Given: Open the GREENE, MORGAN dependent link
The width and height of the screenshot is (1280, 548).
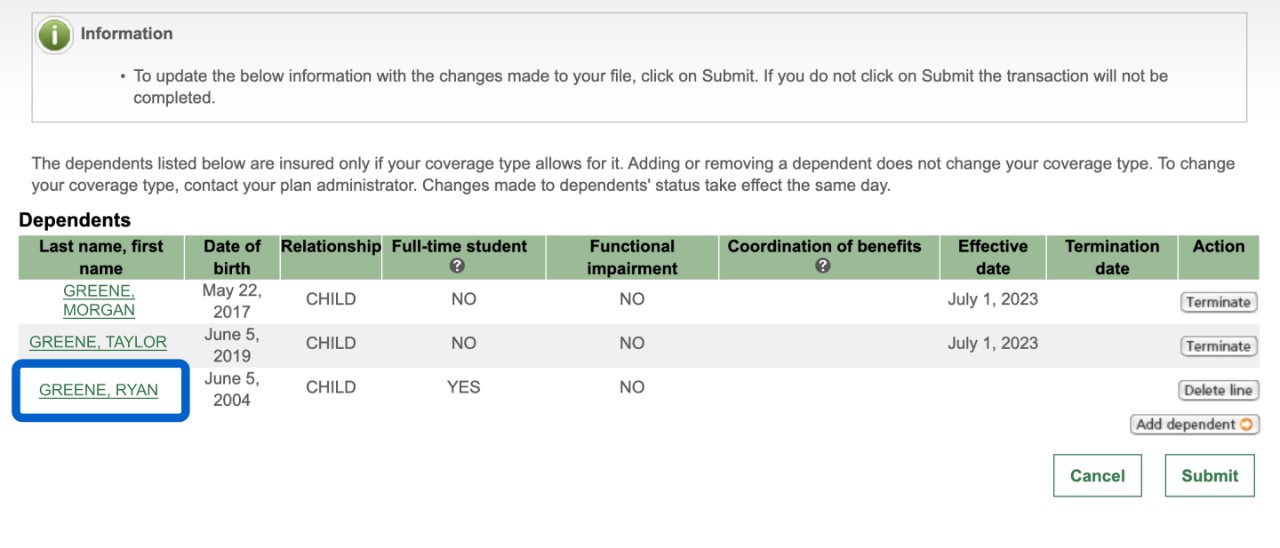Looking at the screenshot, I should pos(99,300).
